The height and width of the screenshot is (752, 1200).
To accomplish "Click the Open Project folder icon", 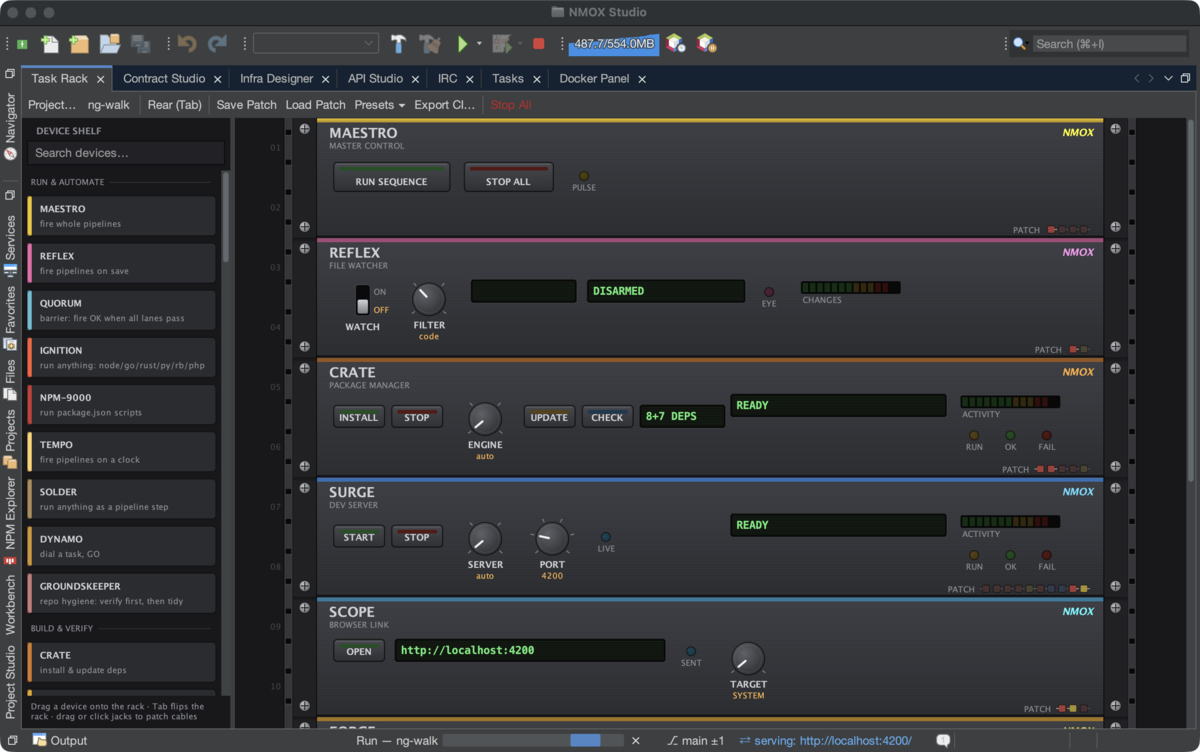I will pyautogui.click(x=110, y=44).
